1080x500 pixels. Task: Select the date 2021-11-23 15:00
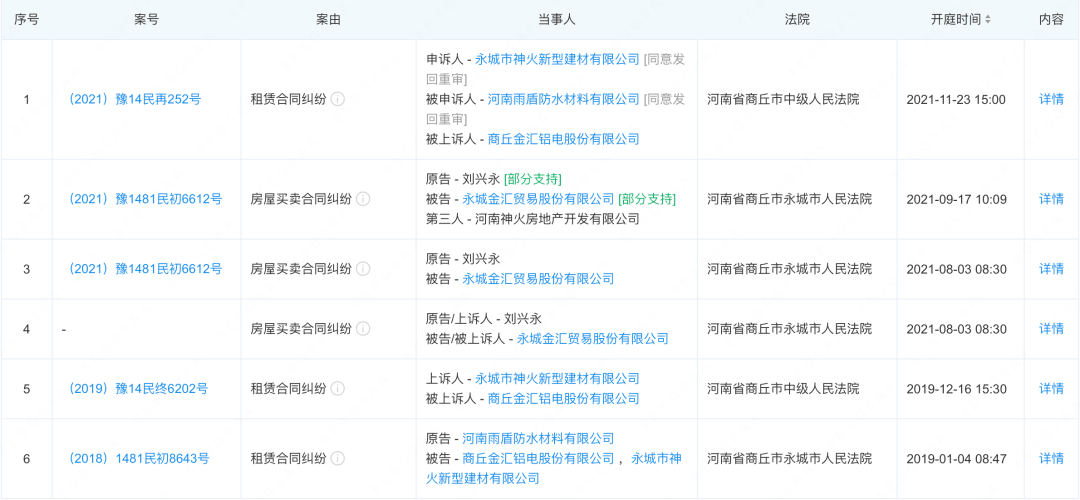pyautogui.click(x=956, y=100)
